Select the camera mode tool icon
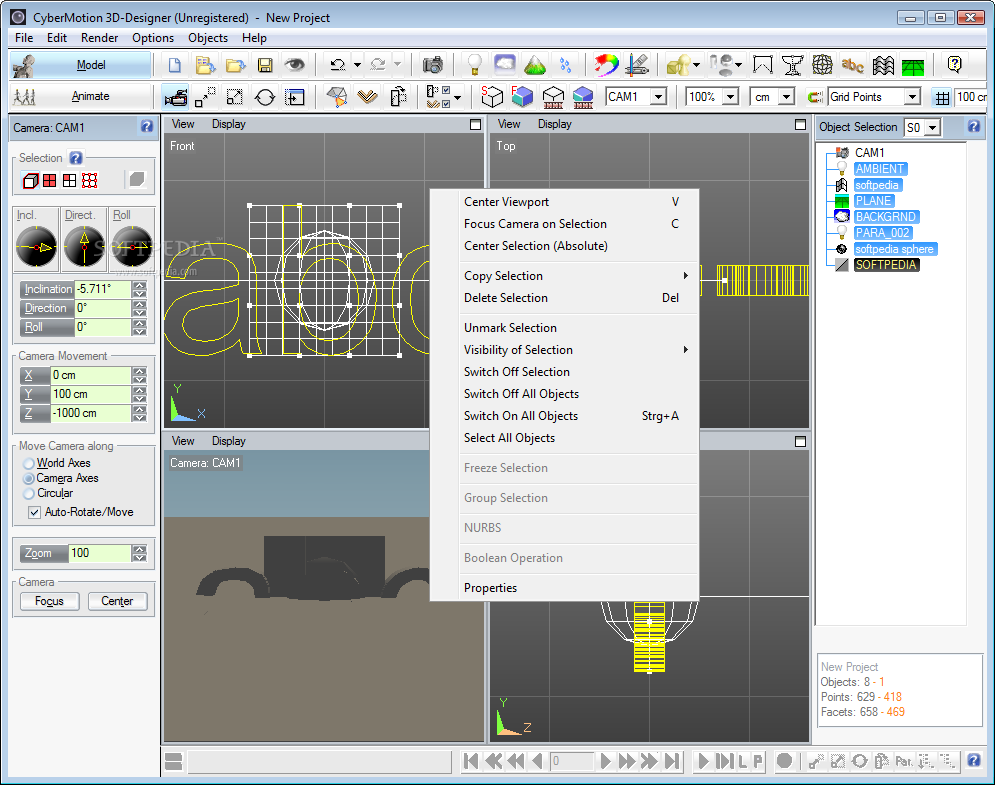This screenshot has height=785, width=995. [176, 97]
